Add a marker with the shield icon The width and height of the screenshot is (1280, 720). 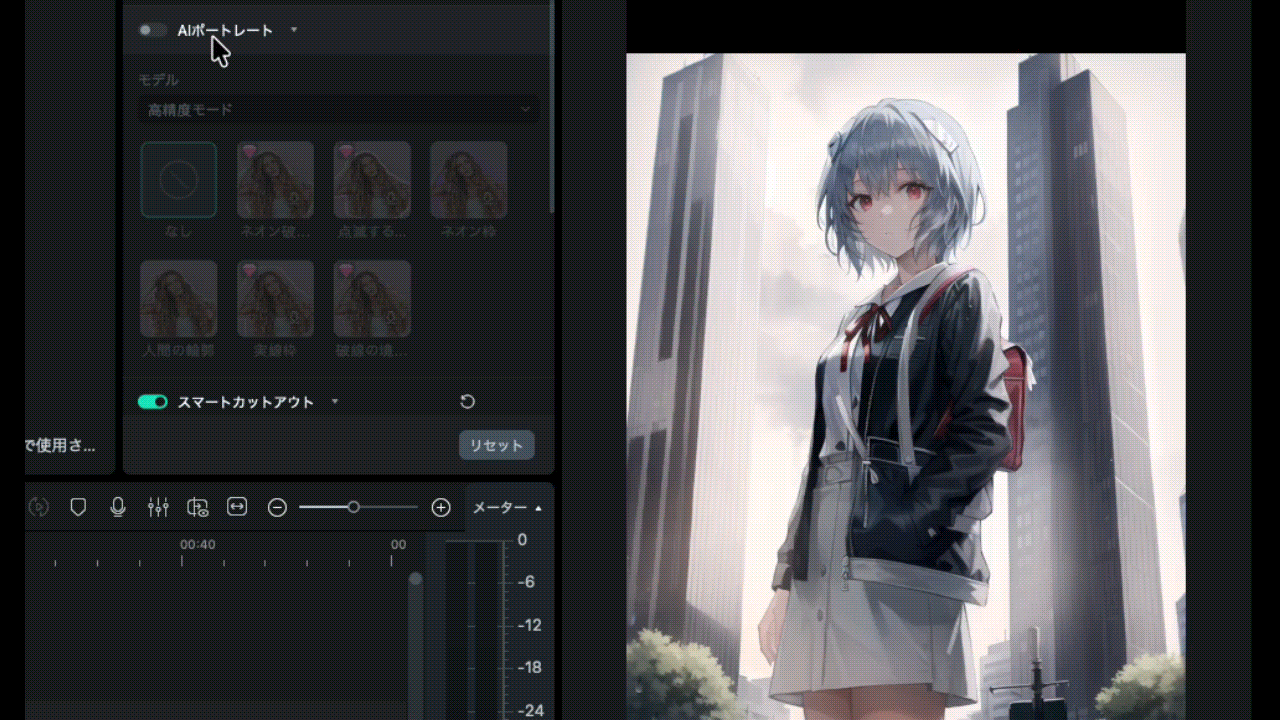pos(78,507)
